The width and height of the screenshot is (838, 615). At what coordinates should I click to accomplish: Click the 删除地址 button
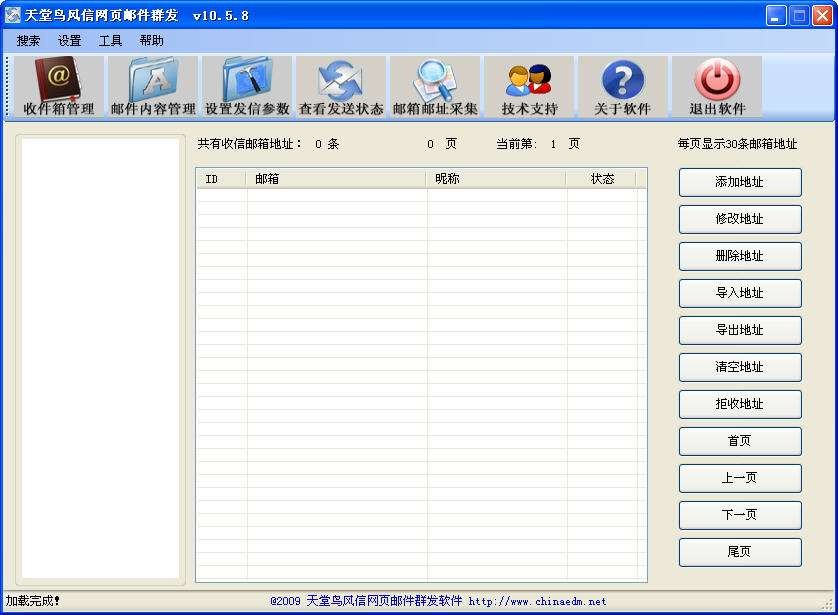740,256
